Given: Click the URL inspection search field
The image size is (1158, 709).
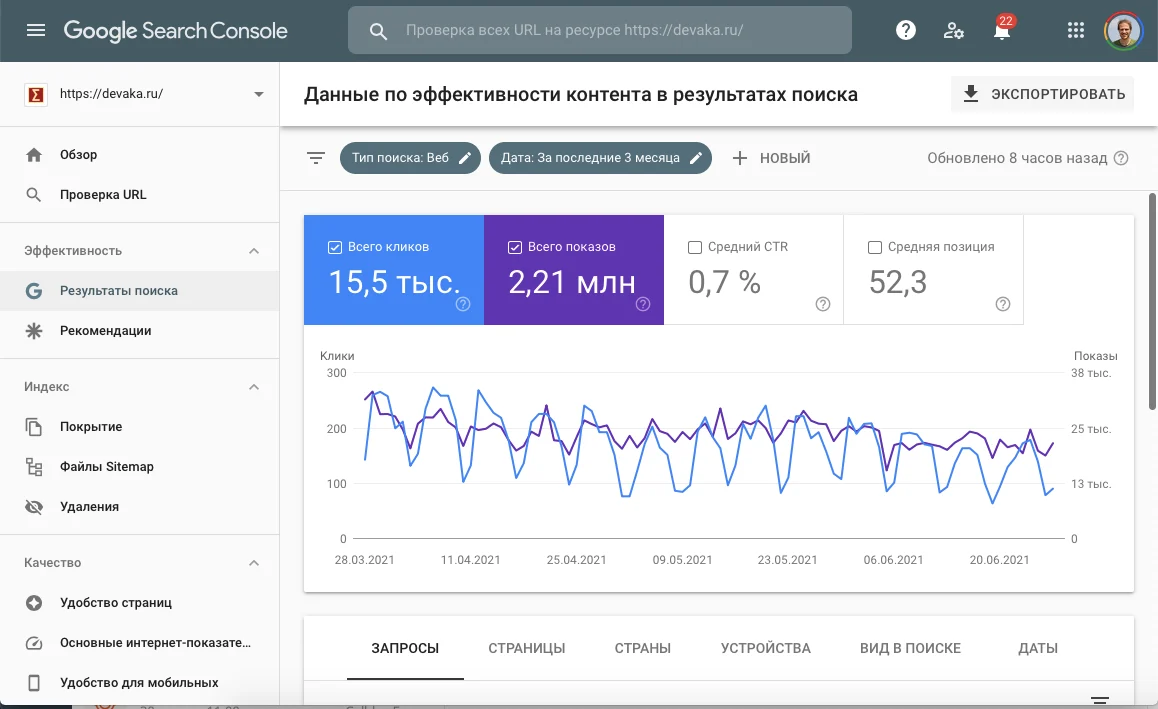Looking at the screenshot, I should tap(600, 30).
